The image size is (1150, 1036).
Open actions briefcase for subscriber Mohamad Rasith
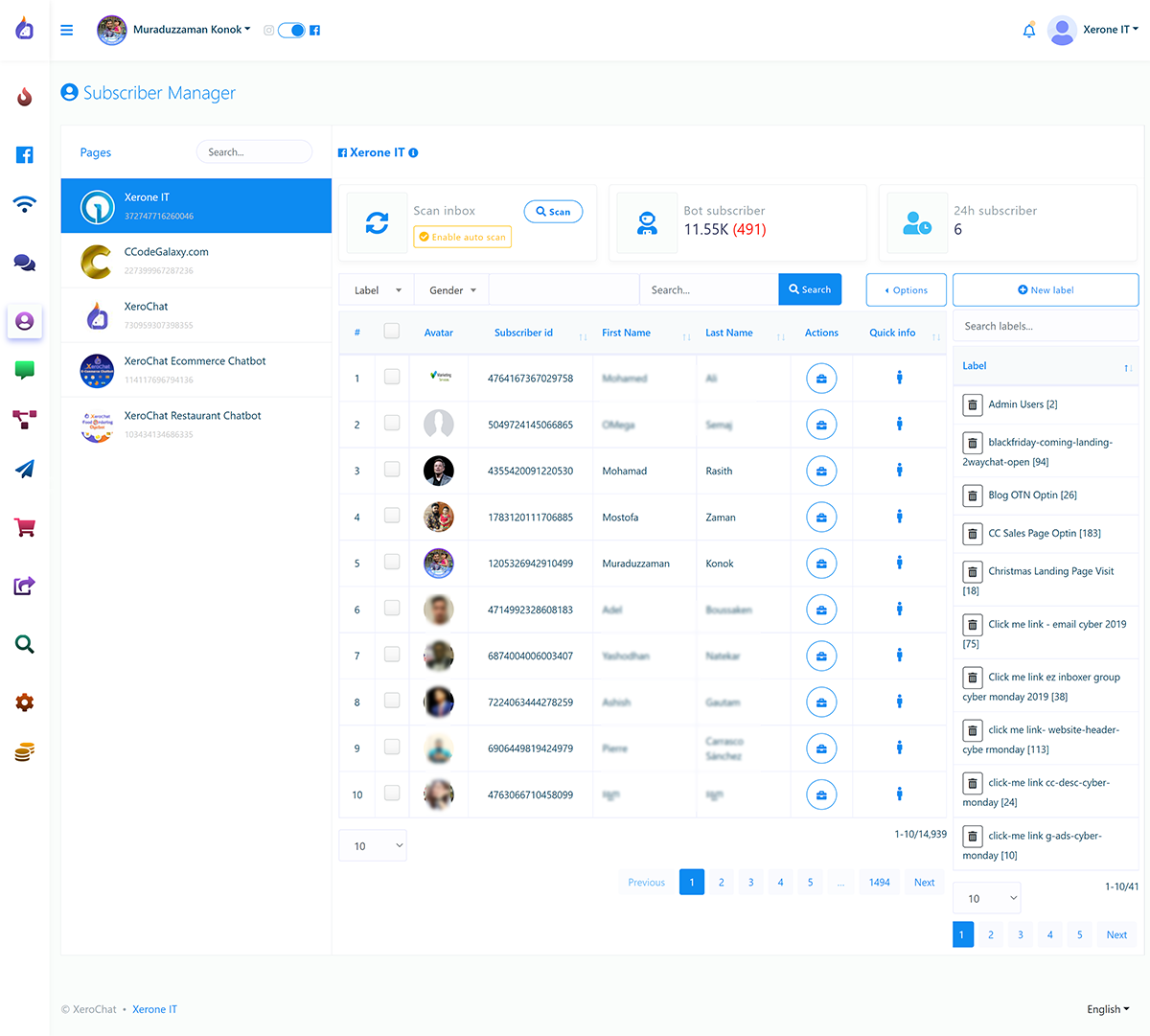(x=821, y=471)
